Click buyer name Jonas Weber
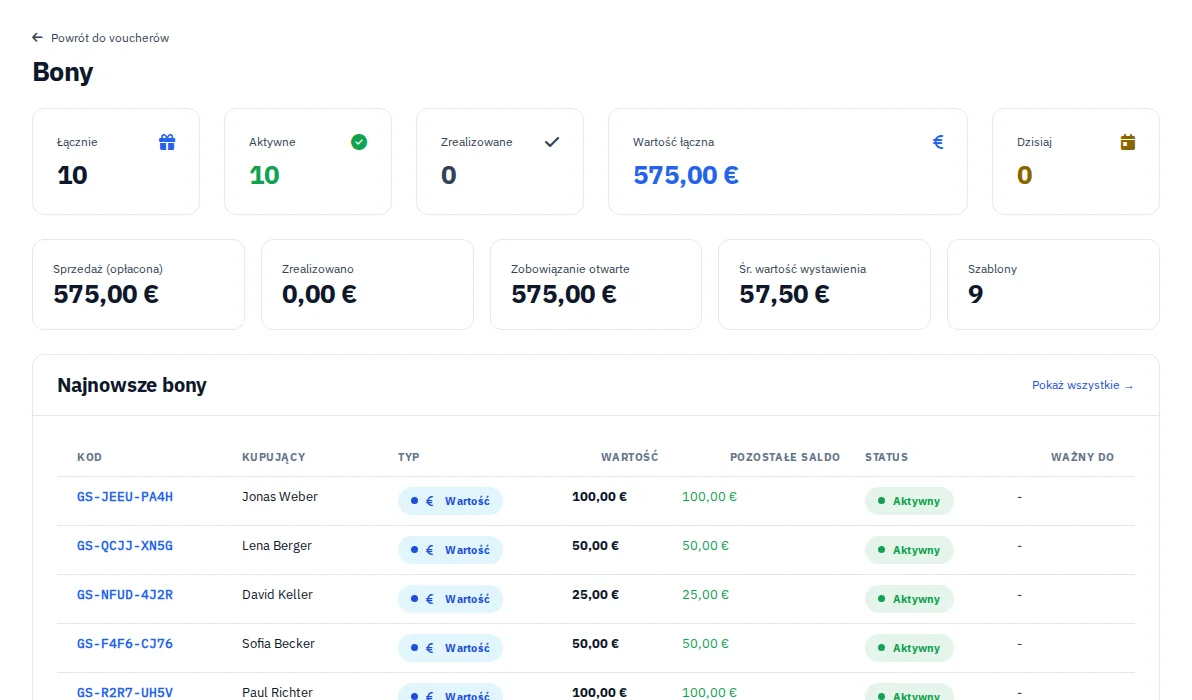 click(280, 497)
